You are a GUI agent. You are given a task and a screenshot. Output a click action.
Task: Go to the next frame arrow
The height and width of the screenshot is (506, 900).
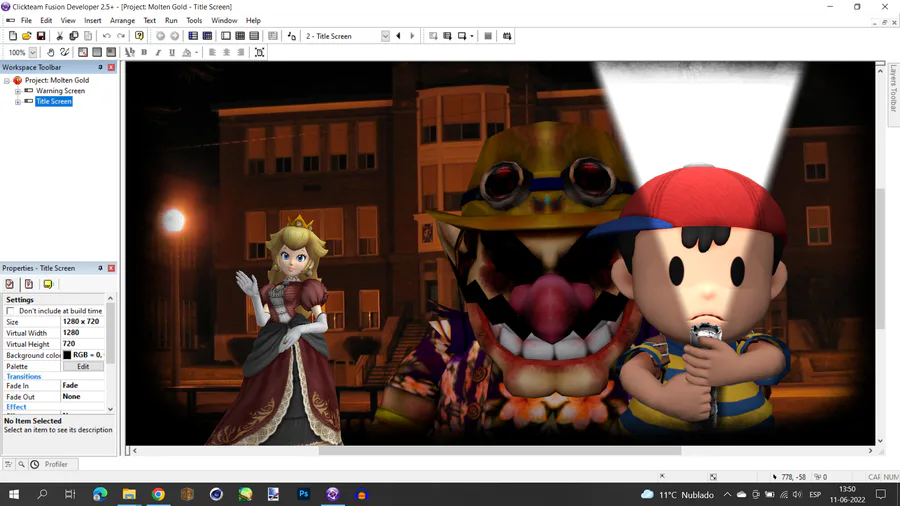(x=412, y=36)
